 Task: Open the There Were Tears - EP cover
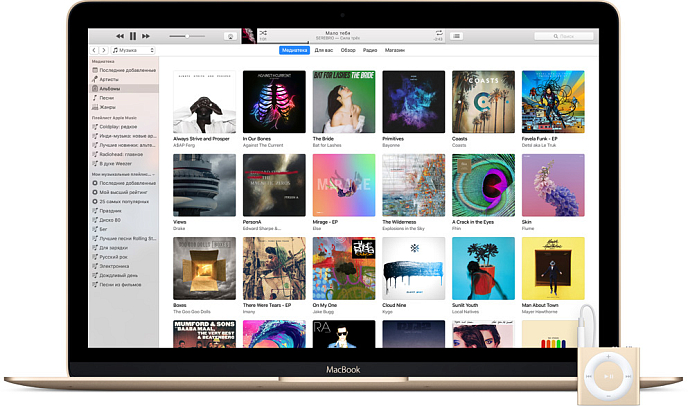click(274, 269)
